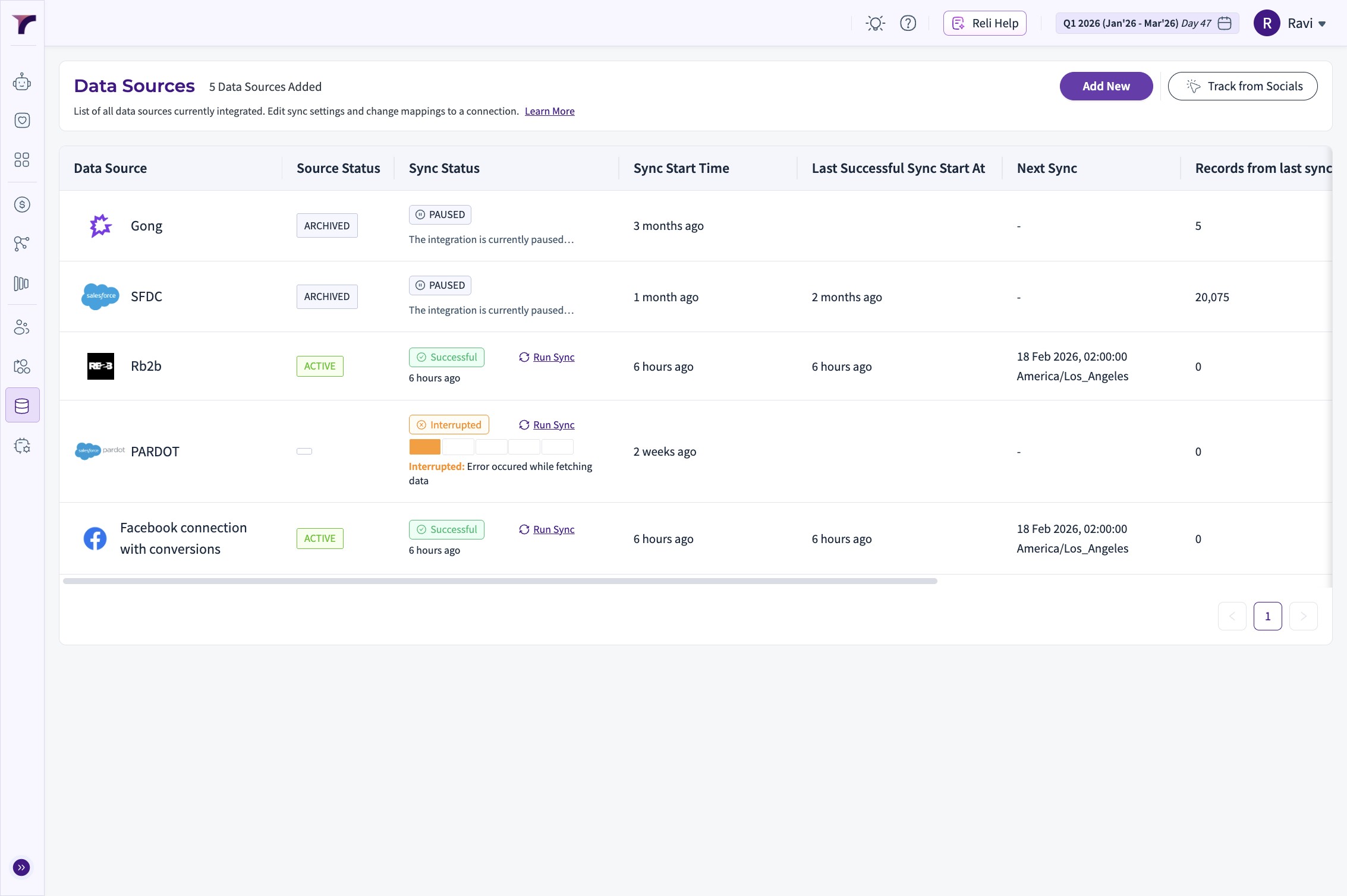Viewport: 1347px width, 896px height.
Task: Click the dollar sign sidebar icon
Action: click(22, 205)
